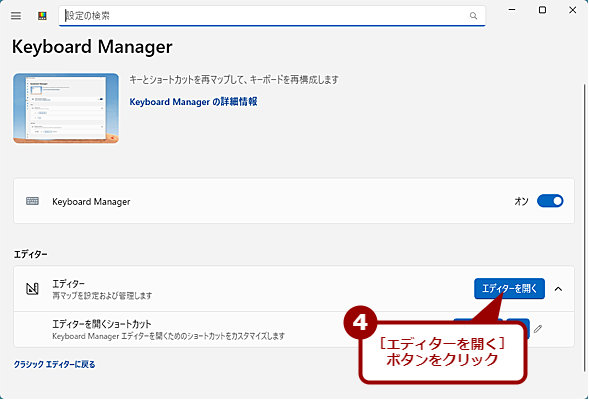Screen dimensions: 589x400
Task: Click the editor remap icon
Action: tap(32, 288)
